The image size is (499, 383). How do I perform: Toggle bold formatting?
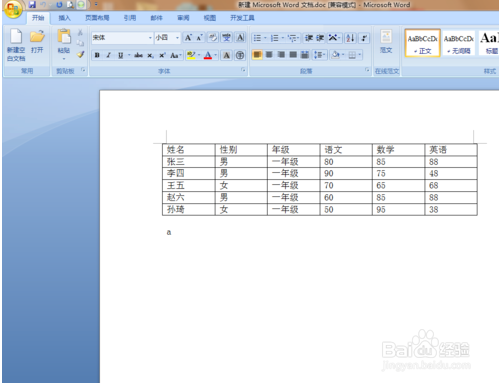(97, 55)
